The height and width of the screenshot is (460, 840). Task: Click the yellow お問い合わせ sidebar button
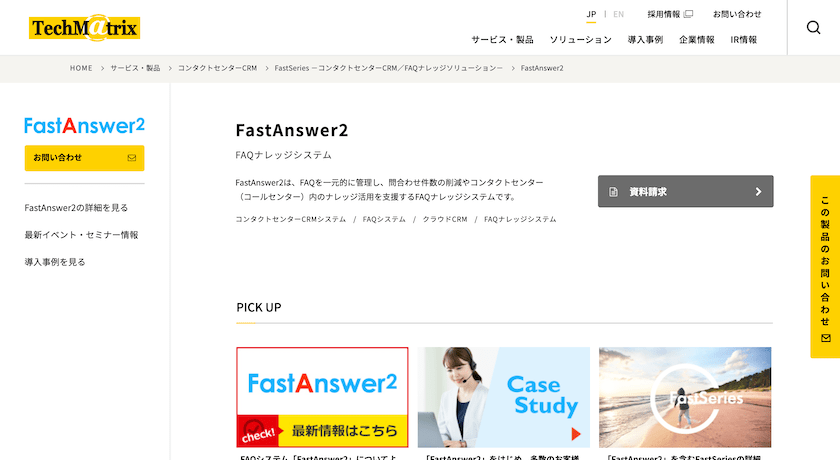[x=85, y=158]
